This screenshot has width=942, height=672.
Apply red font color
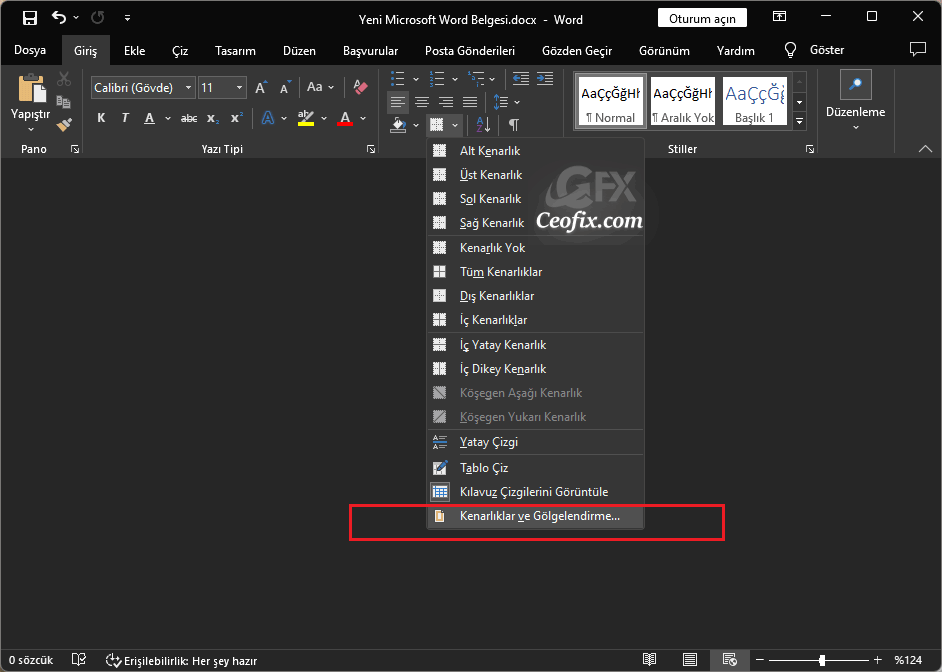tap(345, 118)
